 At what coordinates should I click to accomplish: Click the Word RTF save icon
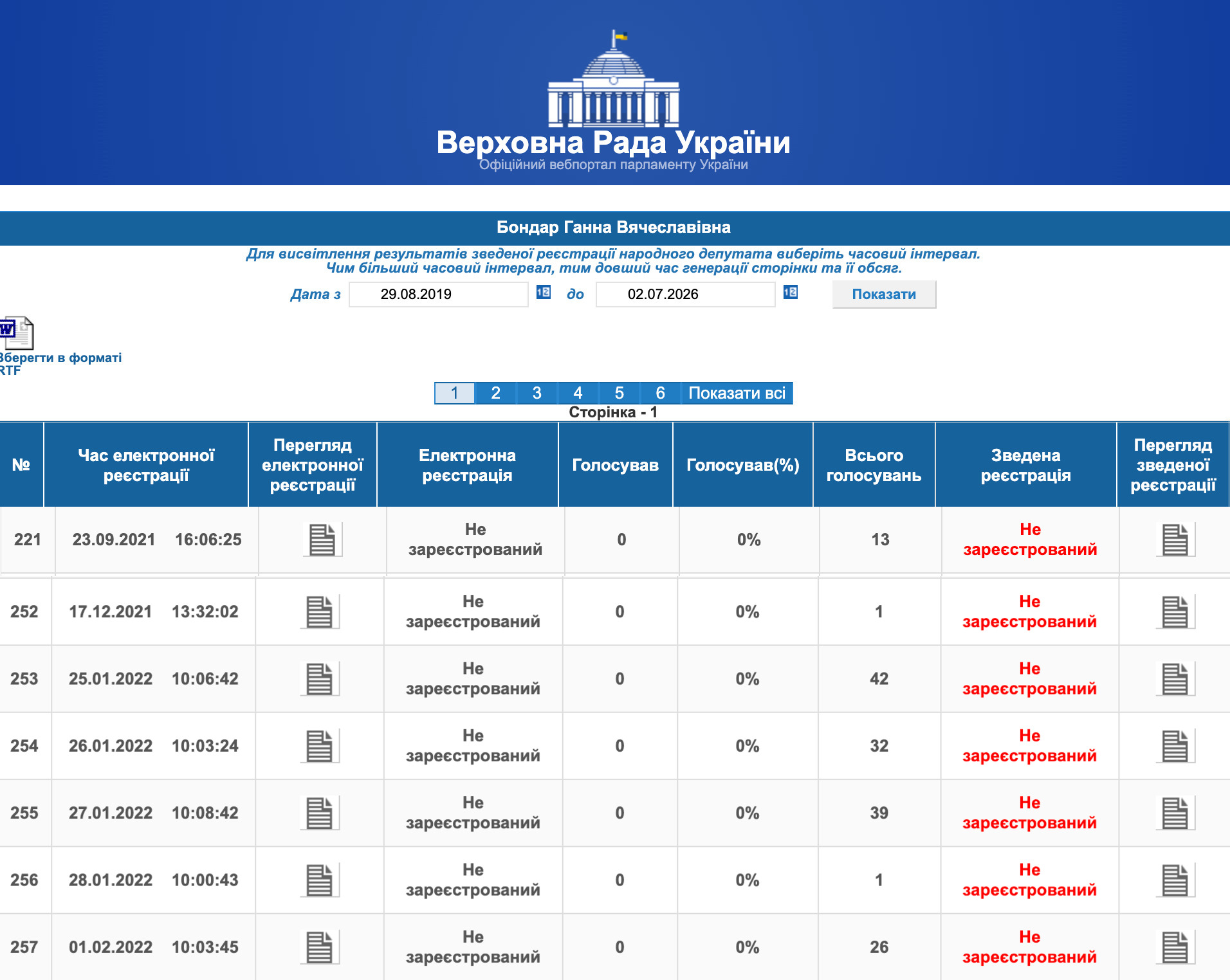click(16, 332)
